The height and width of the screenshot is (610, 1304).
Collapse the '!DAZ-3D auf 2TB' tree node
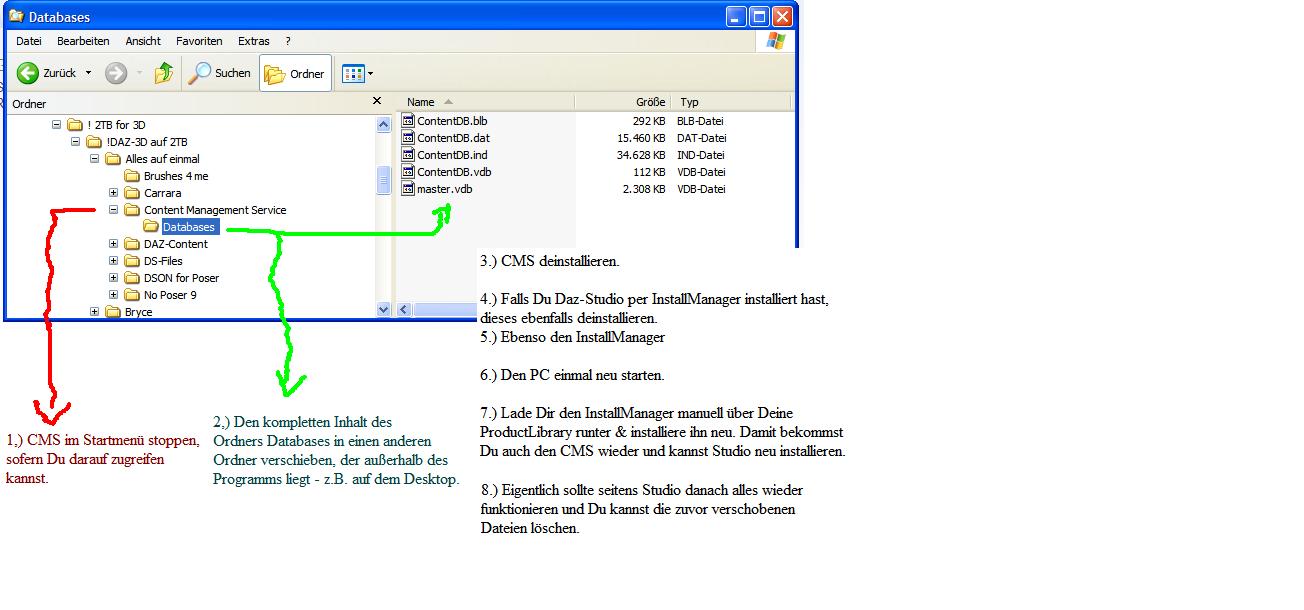coord(76,142)
